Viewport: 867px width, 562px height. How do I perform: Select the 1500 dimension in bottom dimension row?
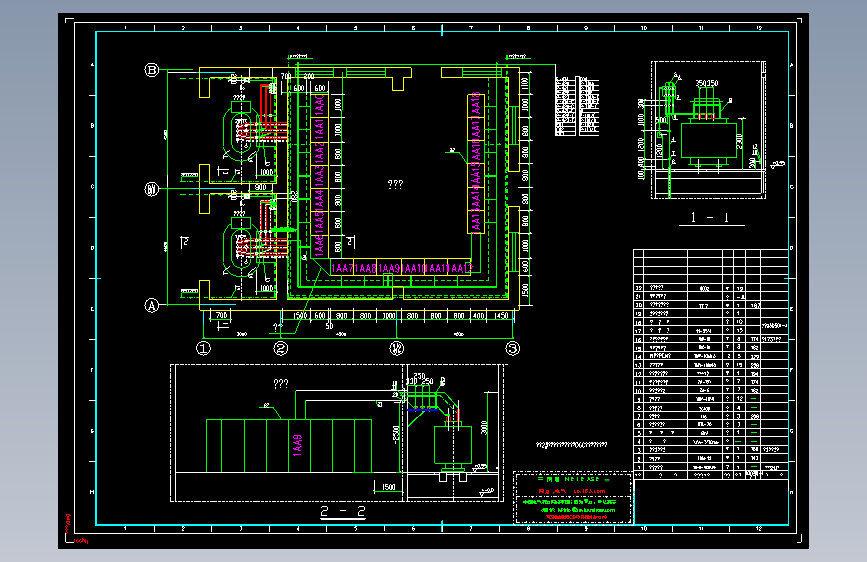pos(300,316)
